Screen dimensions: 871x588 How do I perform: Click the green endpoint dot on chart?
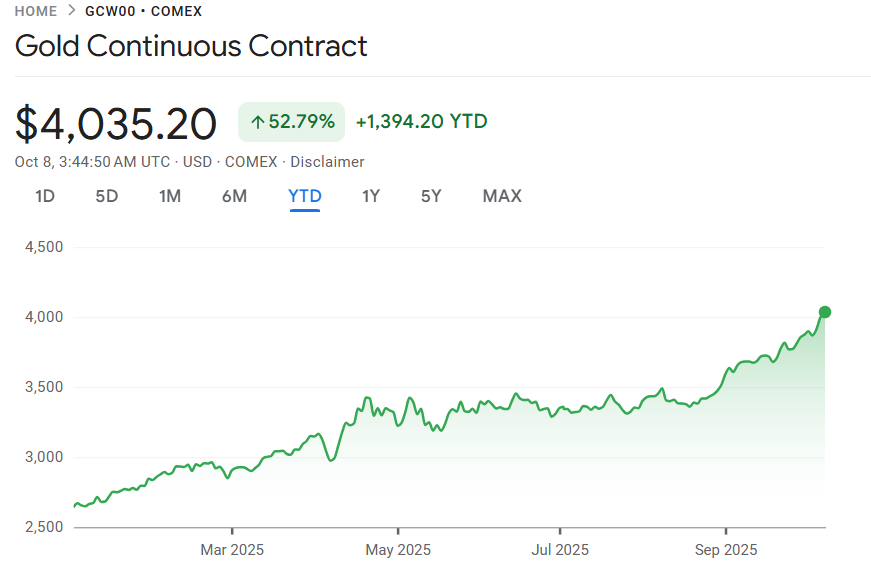(x=825, y=312)
